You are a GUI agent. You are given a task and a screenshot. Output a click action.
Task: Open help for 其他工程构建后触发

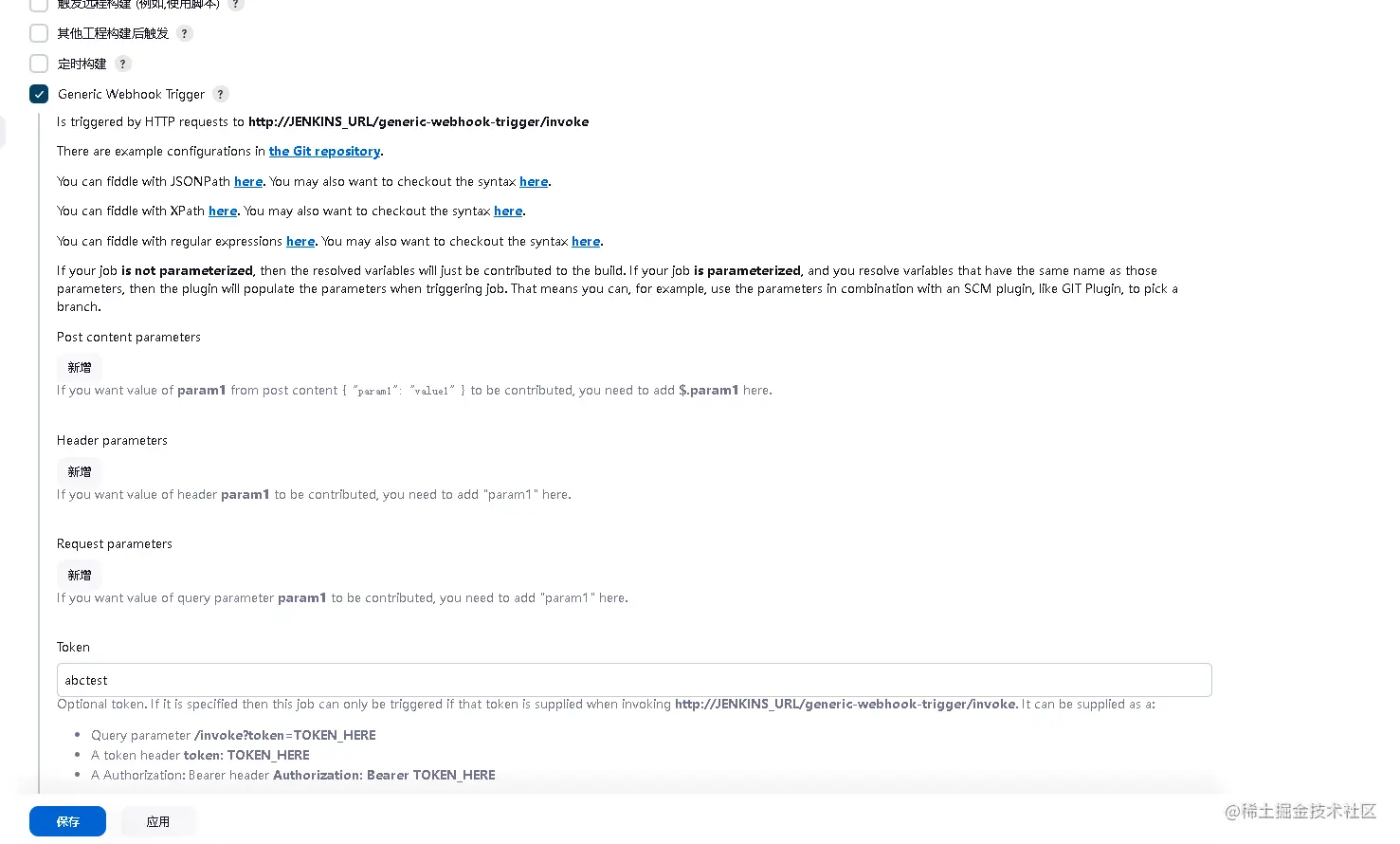(x=185, y=33)
